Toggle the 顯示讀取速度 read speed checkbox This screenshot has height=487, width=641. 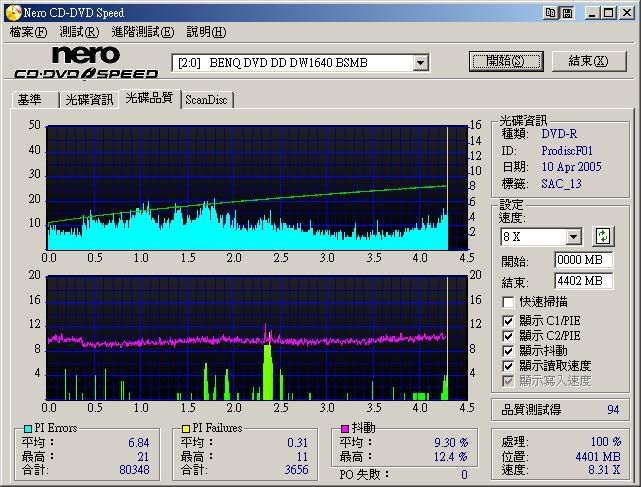[x=510, y=366]
